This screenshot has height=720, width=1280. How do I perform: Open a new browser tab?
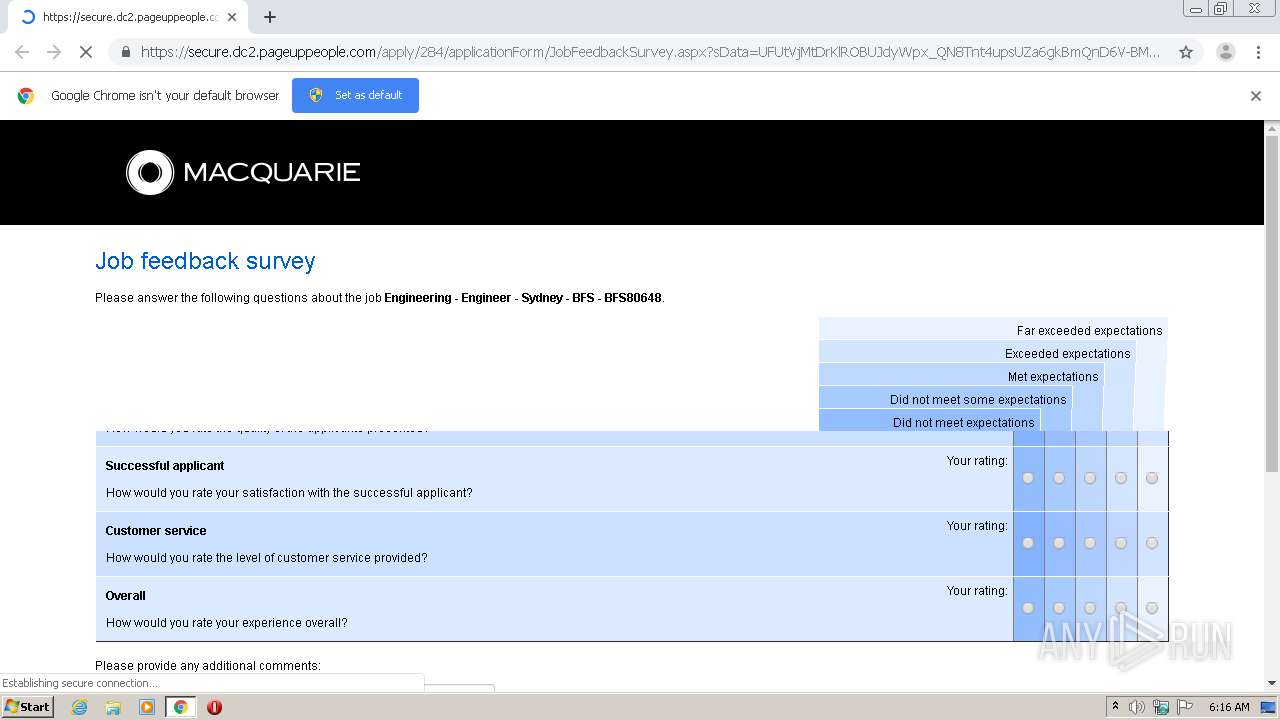(x=270, y=17)
